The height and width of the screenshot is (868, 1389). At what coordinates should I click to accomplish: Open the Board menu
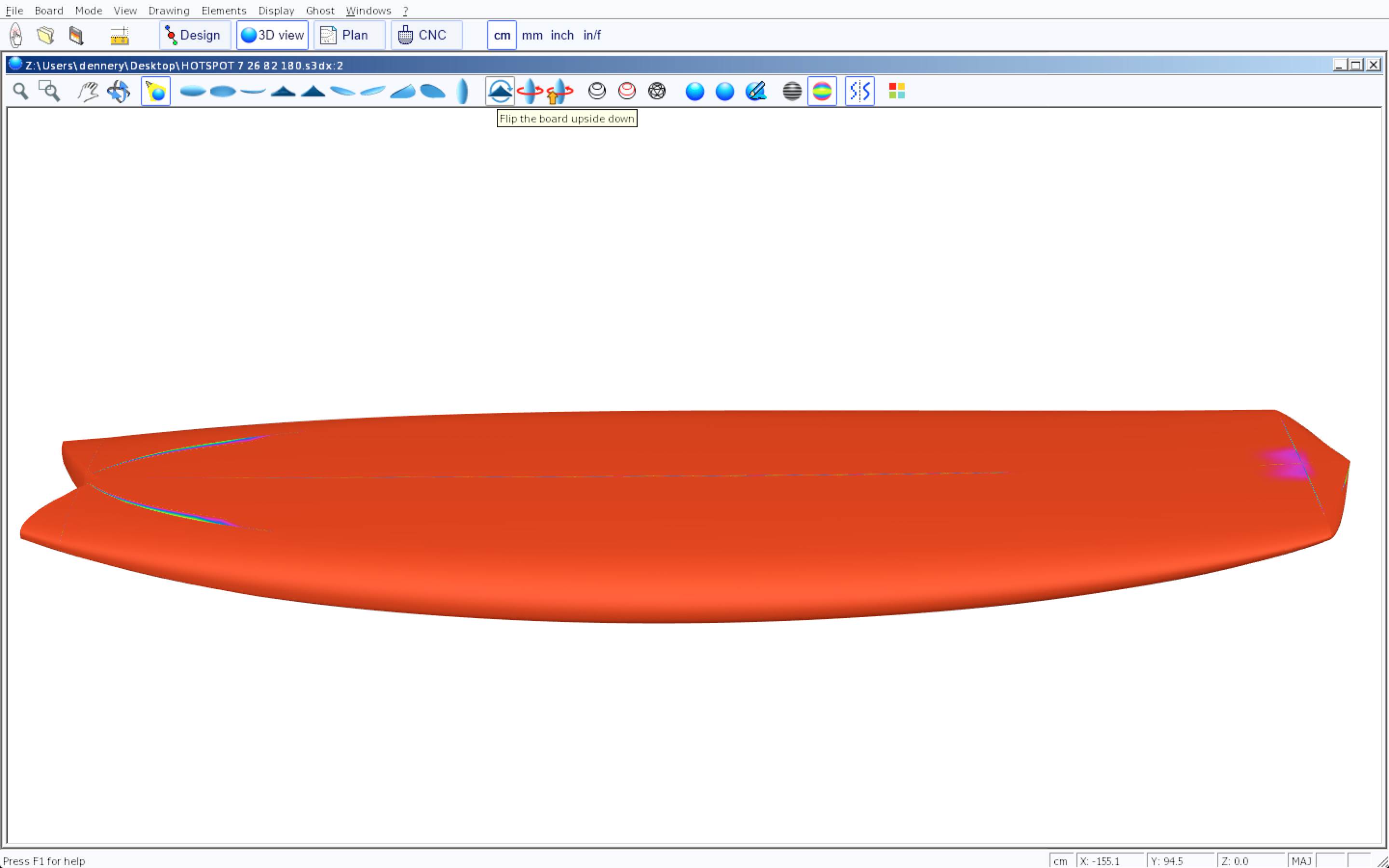[x=49, y=10]
